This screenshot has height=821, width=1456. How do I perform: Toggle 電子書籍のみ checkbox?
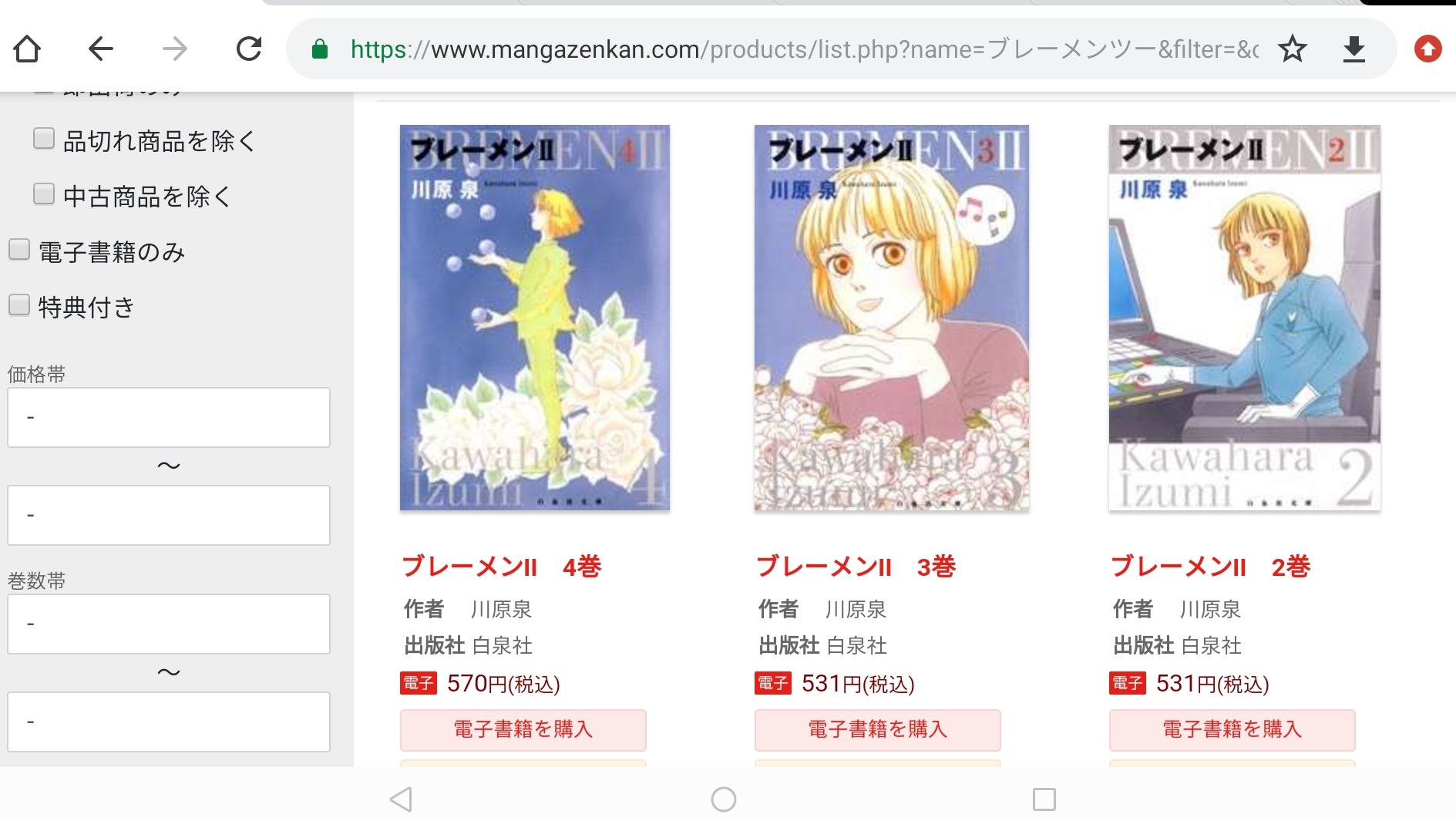[19, 250]
